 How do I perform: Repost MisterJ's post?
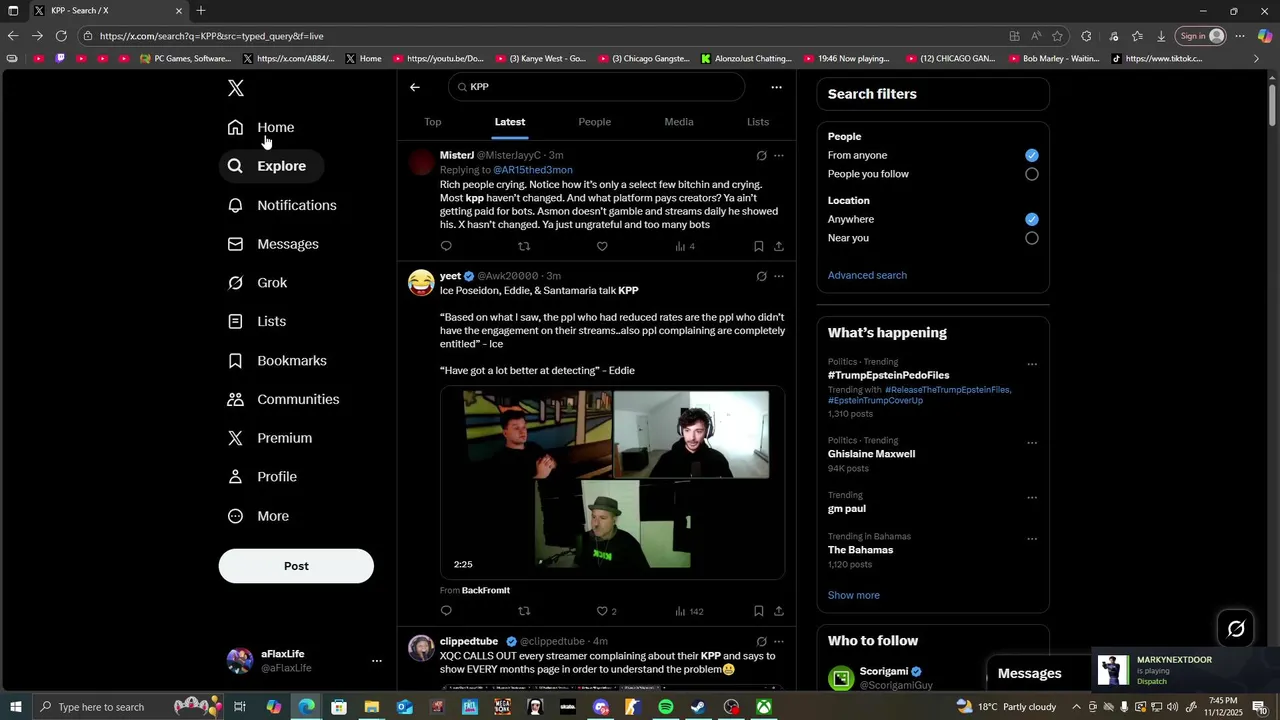(524, 246)
